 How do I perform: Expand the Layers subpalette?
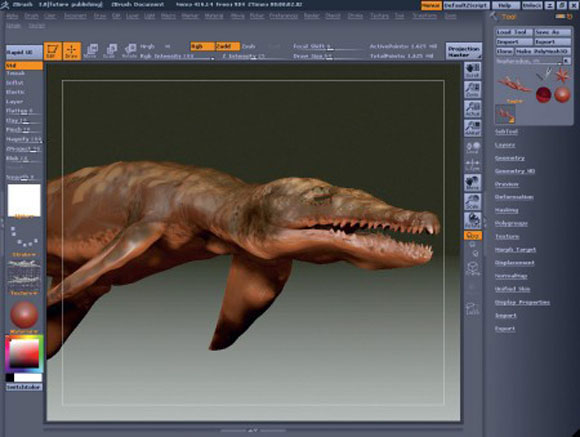pos(505,145)
